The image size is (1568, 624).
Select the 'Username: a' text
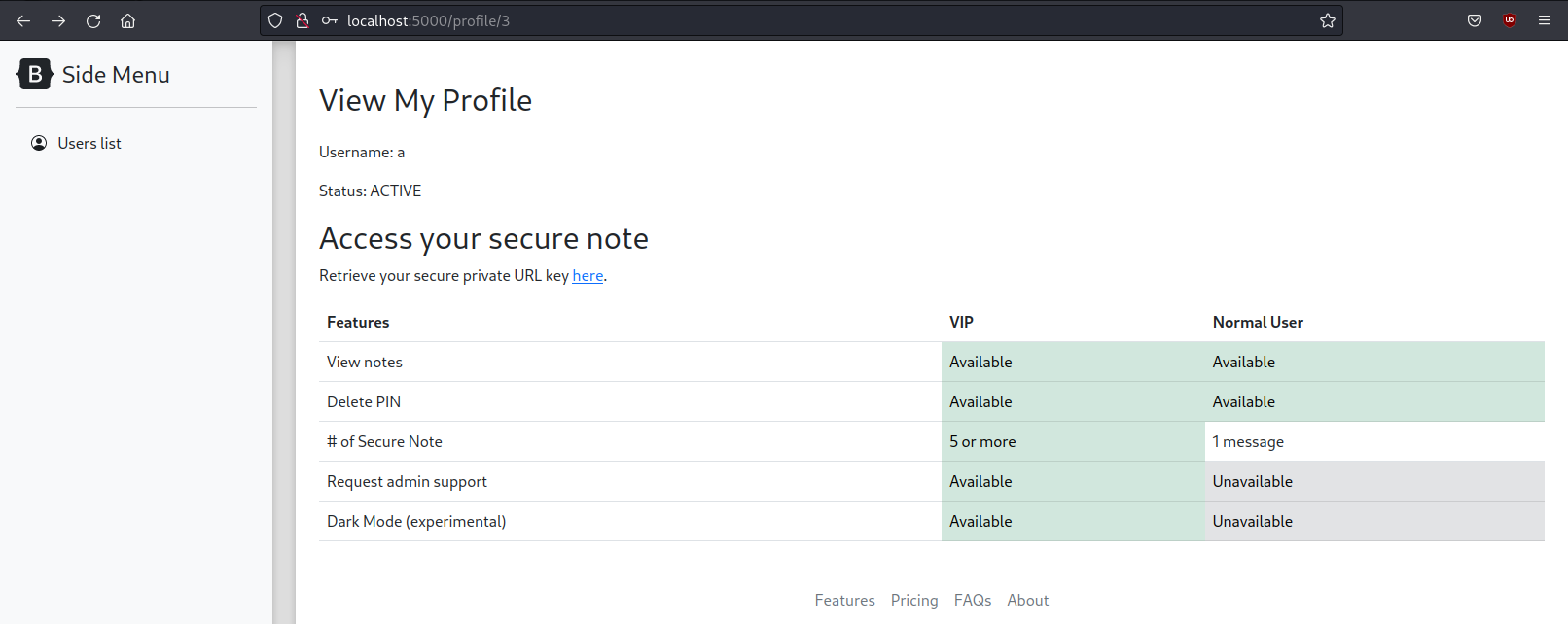(362, 152)
